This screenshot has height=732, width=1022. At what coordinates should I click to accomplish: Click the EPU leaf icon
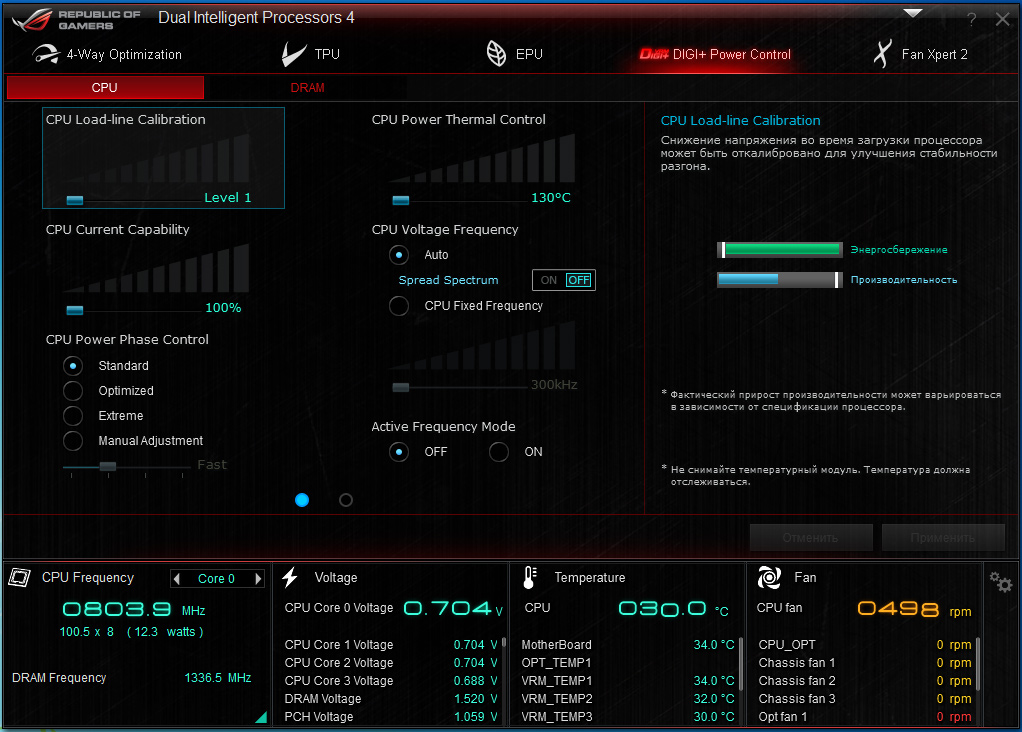tap(496, 53)
